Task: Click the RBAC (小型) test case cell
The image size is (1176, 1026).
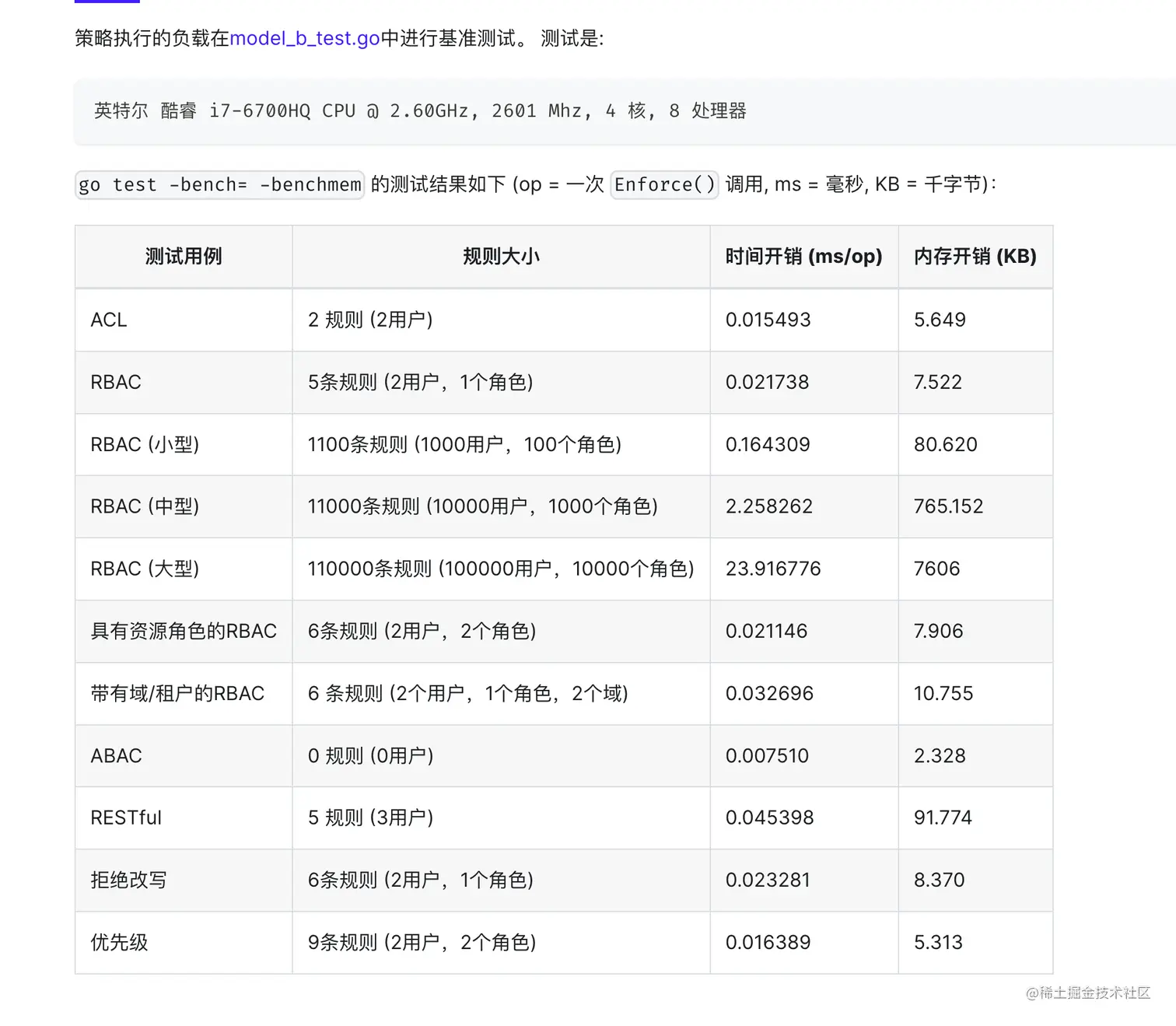Action: pyautogui.click(x=184, y=444)
